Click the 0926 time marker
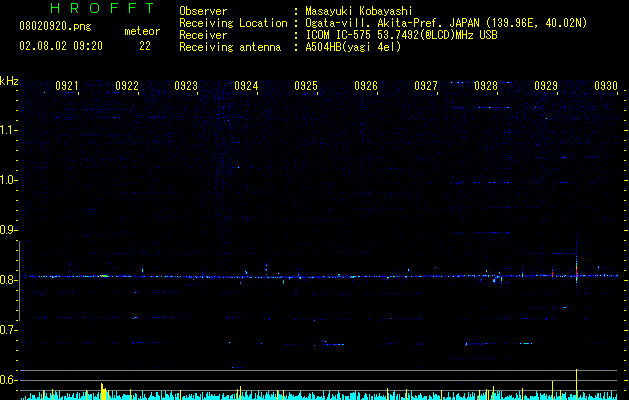This screenshot has width=629, height=400. [x=366, y=86]
